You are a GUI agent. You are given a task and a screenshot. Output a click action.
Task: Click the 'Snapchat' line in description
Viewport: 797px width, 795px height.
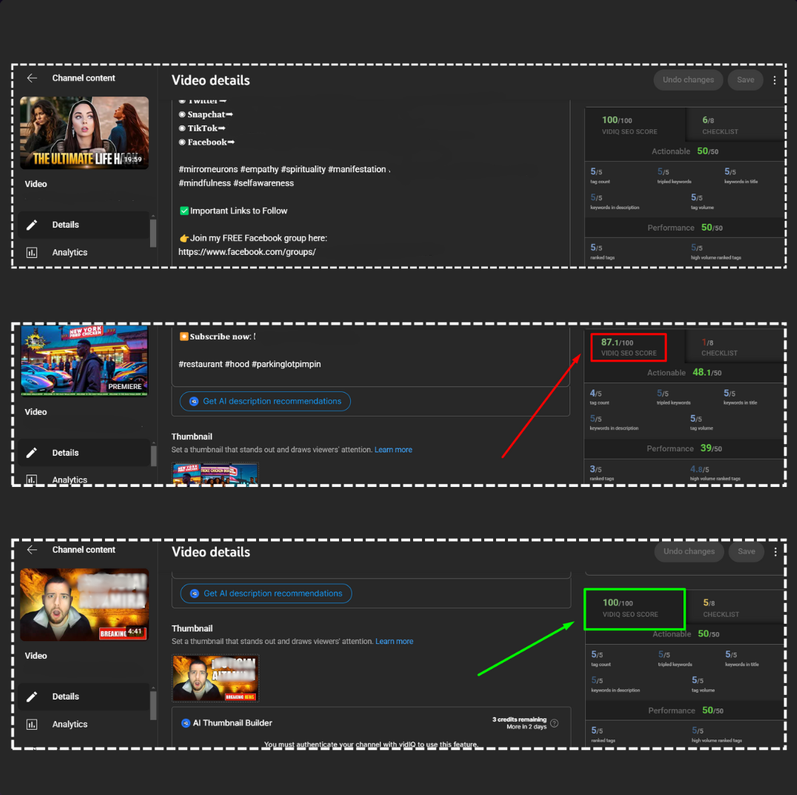pos(206,114)
